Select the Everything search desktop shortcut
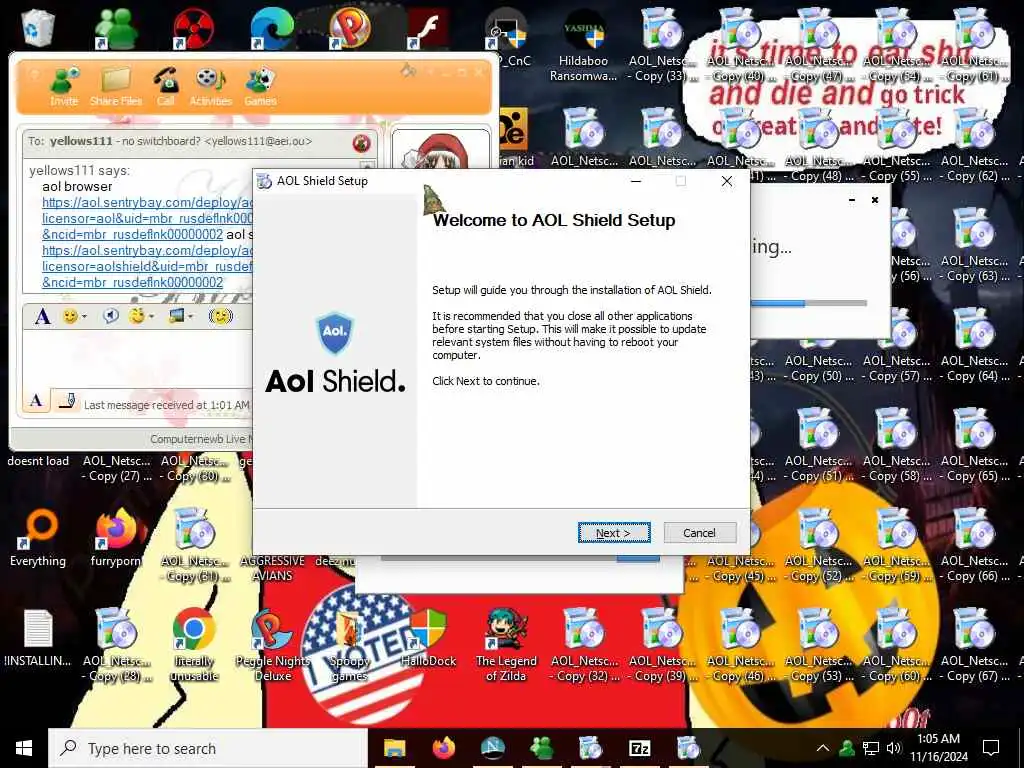This screenshot has width=1024, height=768. click(38, 537)
